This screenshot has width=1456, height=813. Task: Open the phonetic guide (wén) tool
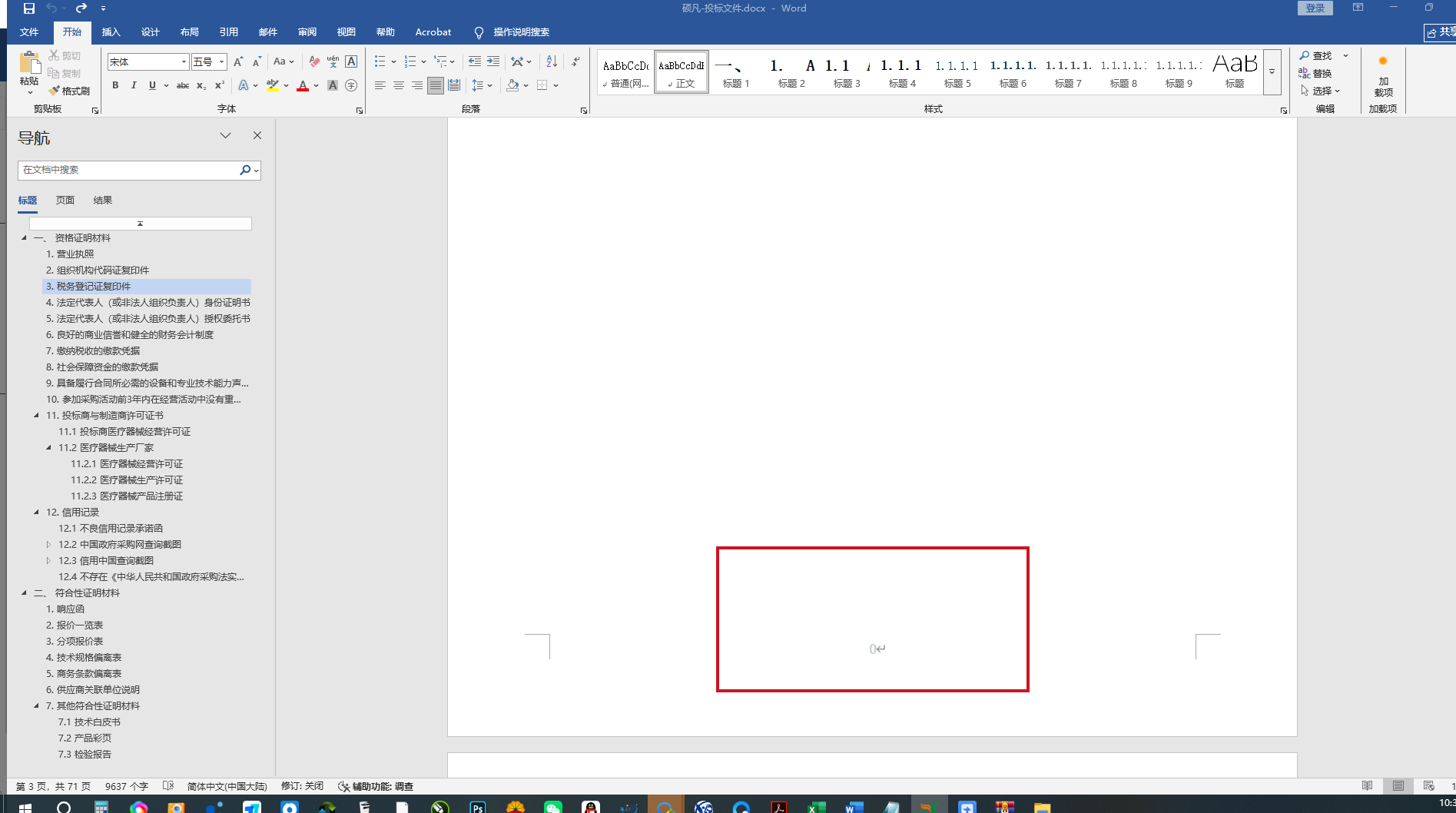pyautogui.click(x=333, y=61)
